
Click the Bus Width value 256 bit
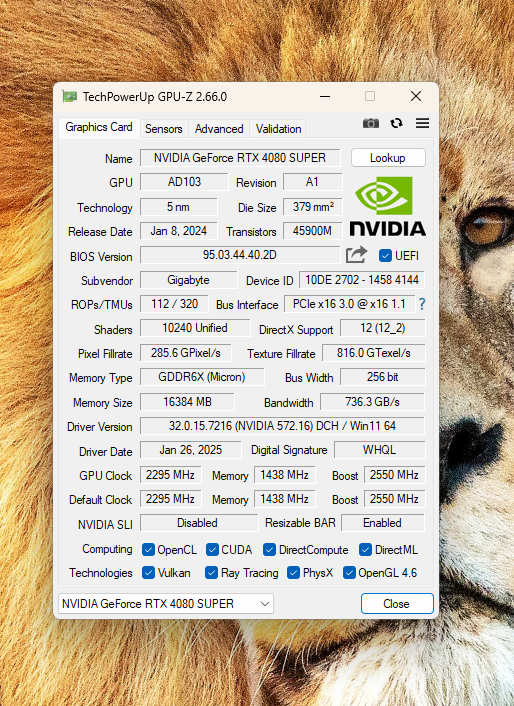coord(383,377)
